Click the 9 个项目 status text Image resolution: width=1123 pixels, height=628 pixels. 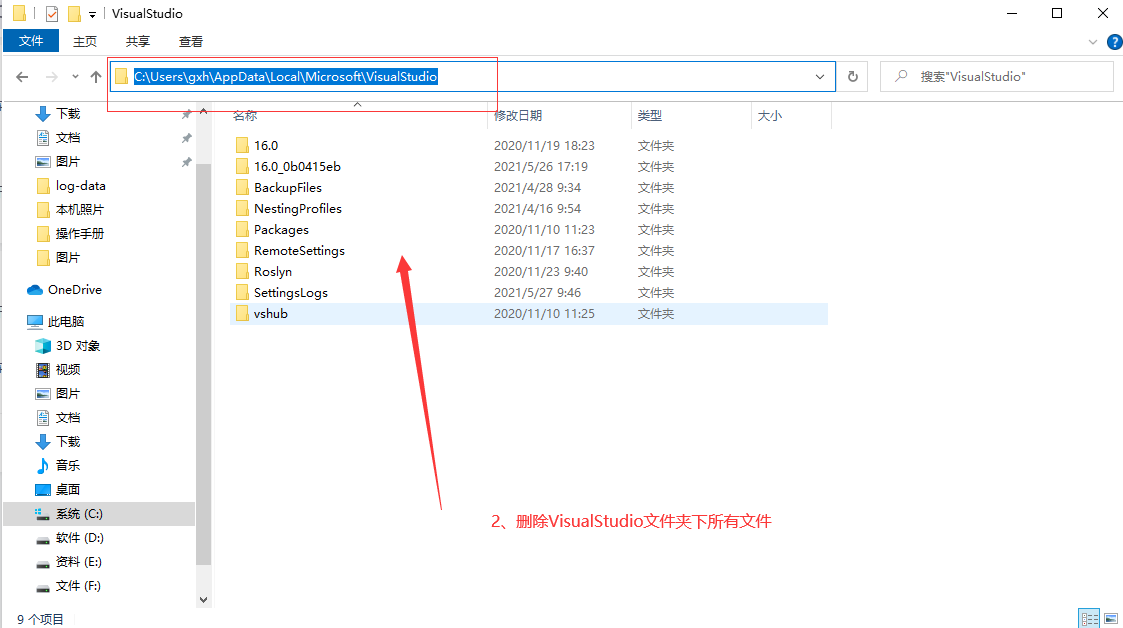pyautogui.click(x=40, y=619)
